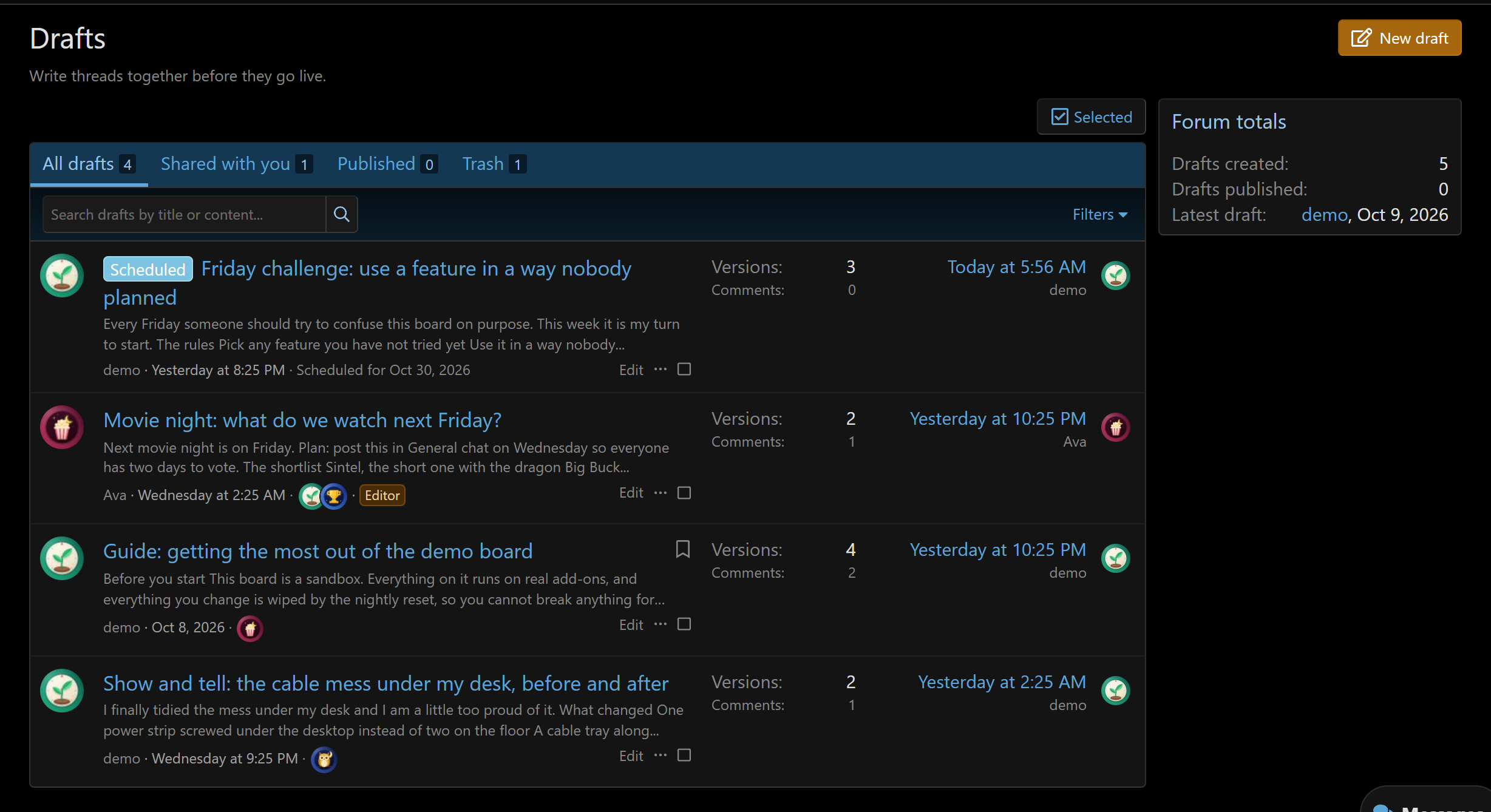Open demo user link in Forum totals

(x=1325, y=214)
